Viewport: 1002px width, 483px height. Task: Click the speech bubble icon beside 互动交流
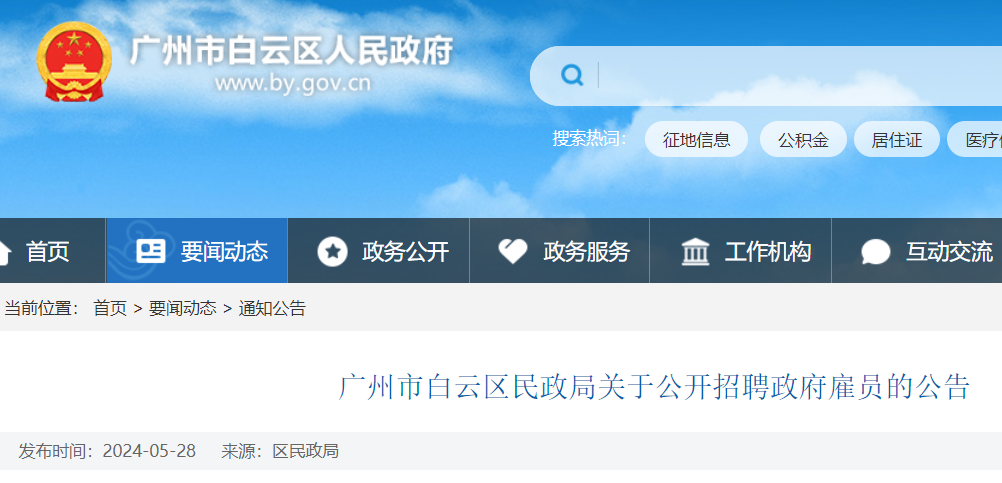click(x=875, y=252)
